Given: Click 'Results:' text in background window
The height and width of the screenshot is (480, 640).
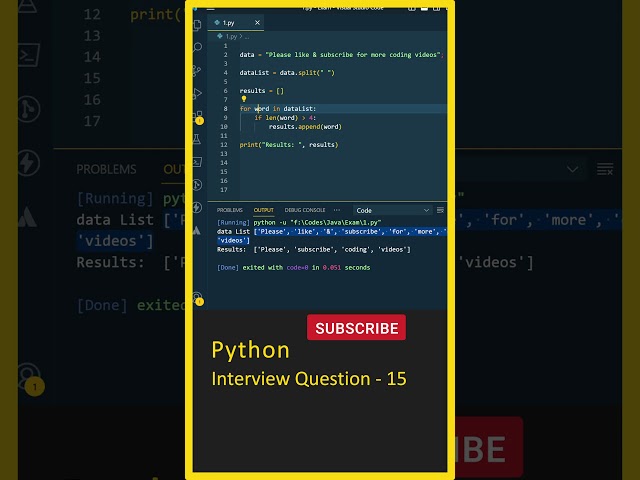Looking at the screenshot, I should [110, 262].
